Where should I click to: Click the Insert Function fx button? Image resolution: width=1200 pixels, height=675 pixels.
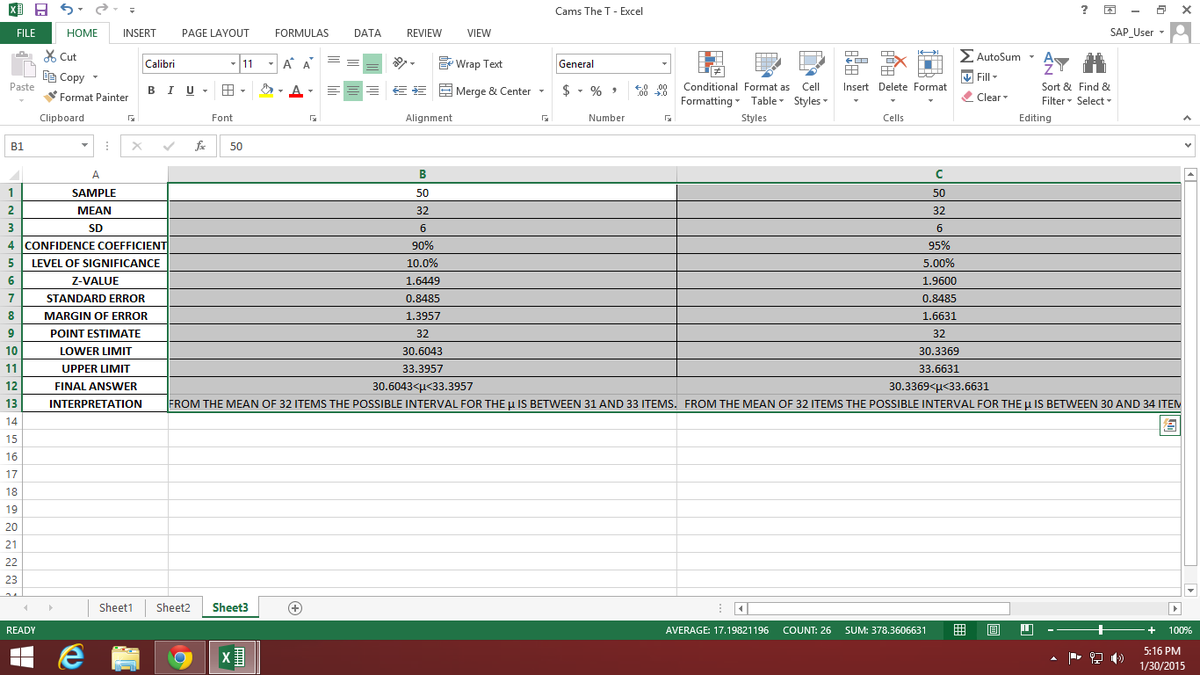[x=202, y=146]
